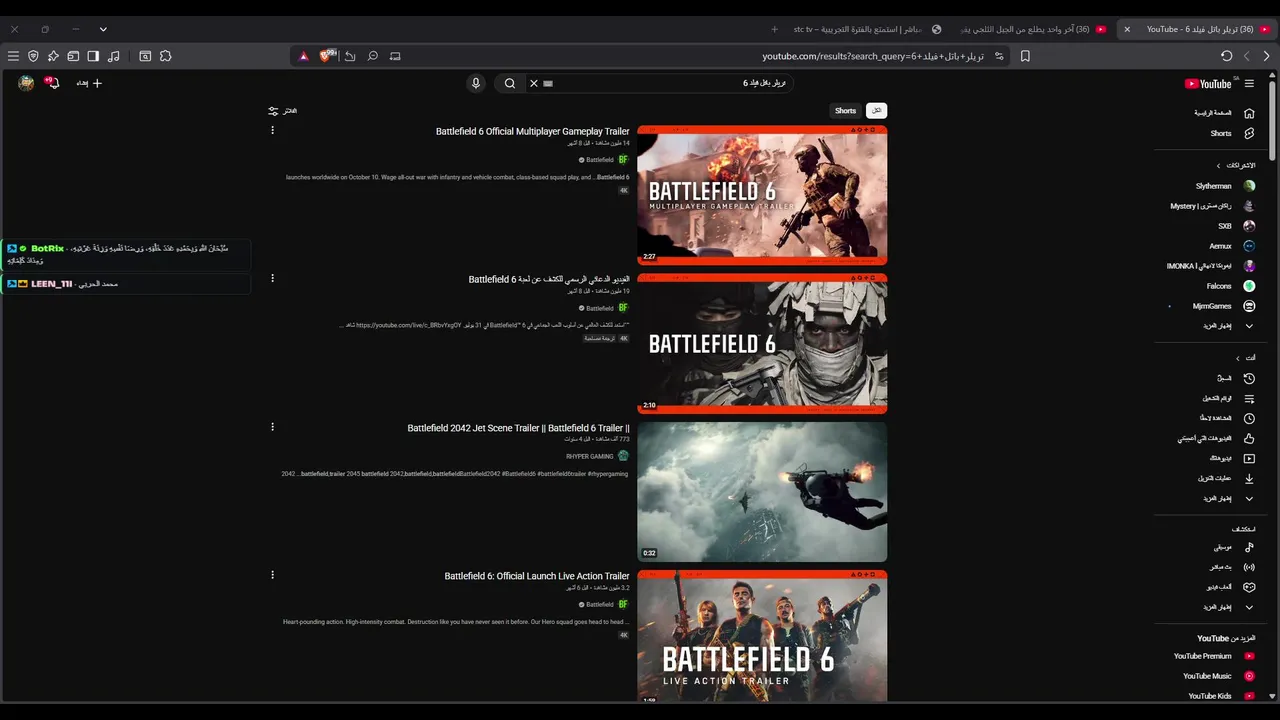Screen dimensions: 1280x720
Task: Play the Battlefield 6 Multiplayer Gameplay Trailer thumbnail
Action: (762, 195)
